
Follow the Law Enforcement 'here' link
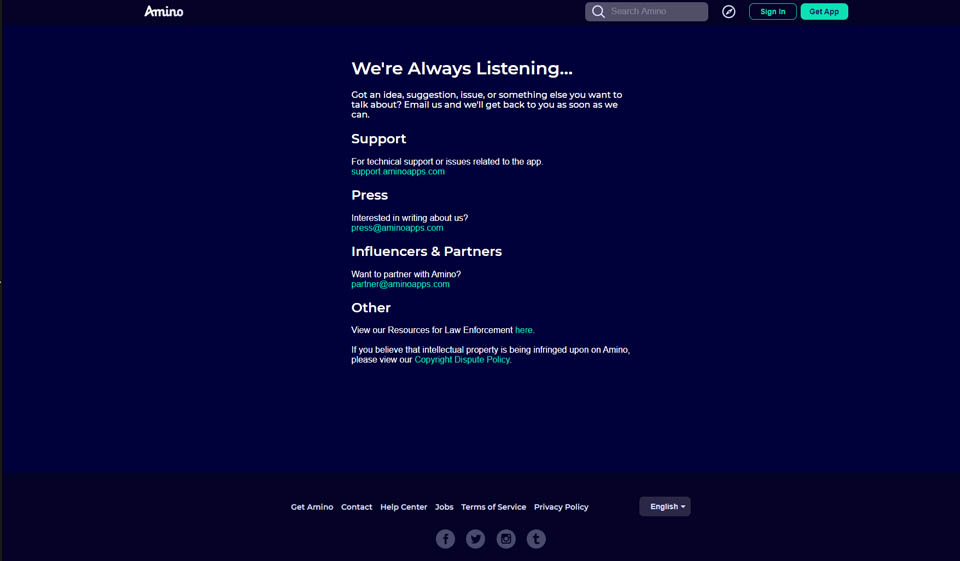point(524,330)
